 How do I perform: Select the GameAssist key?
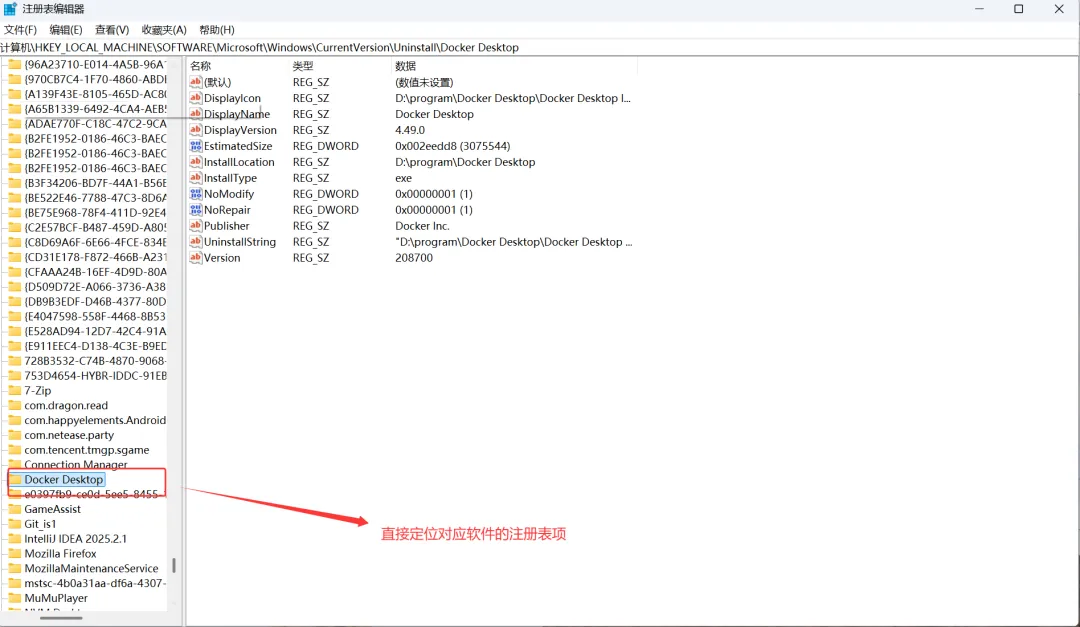click(52, 509)
